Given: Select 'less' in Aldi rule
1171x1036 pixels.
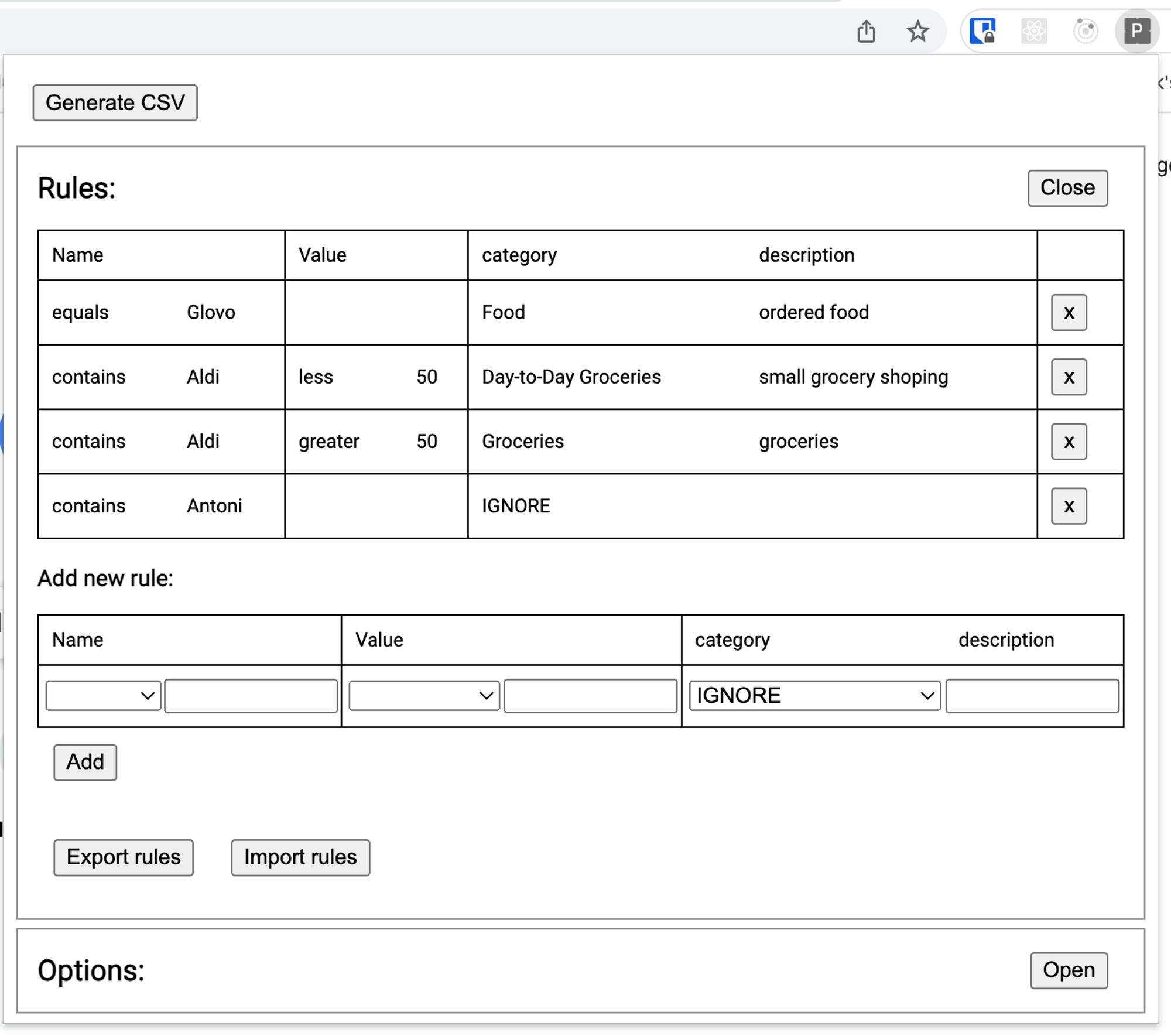Looking at the screenshot, I should click(x=316, y=377).
